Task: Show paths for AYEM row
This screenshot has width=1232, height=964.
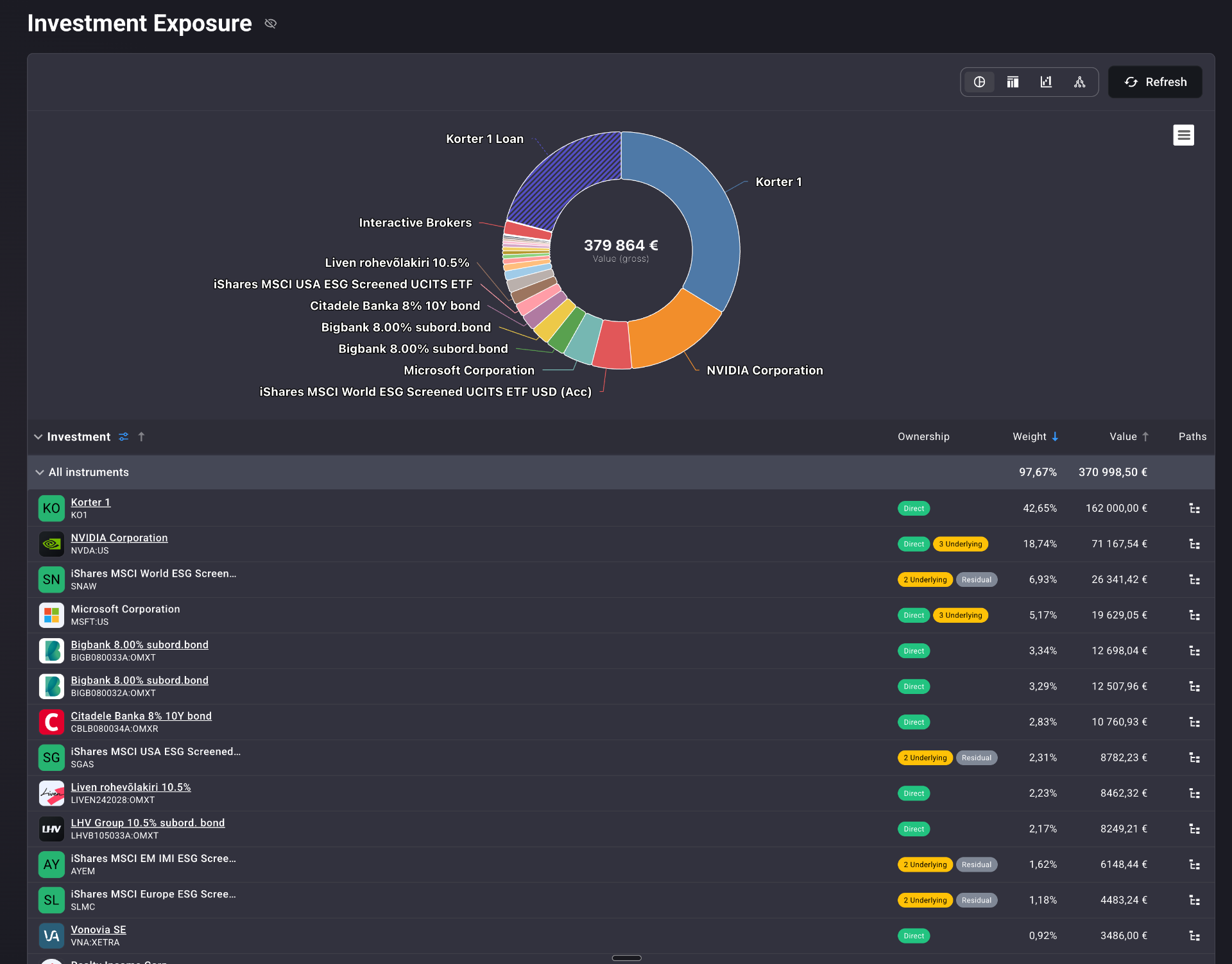Action: [1194, 865]
